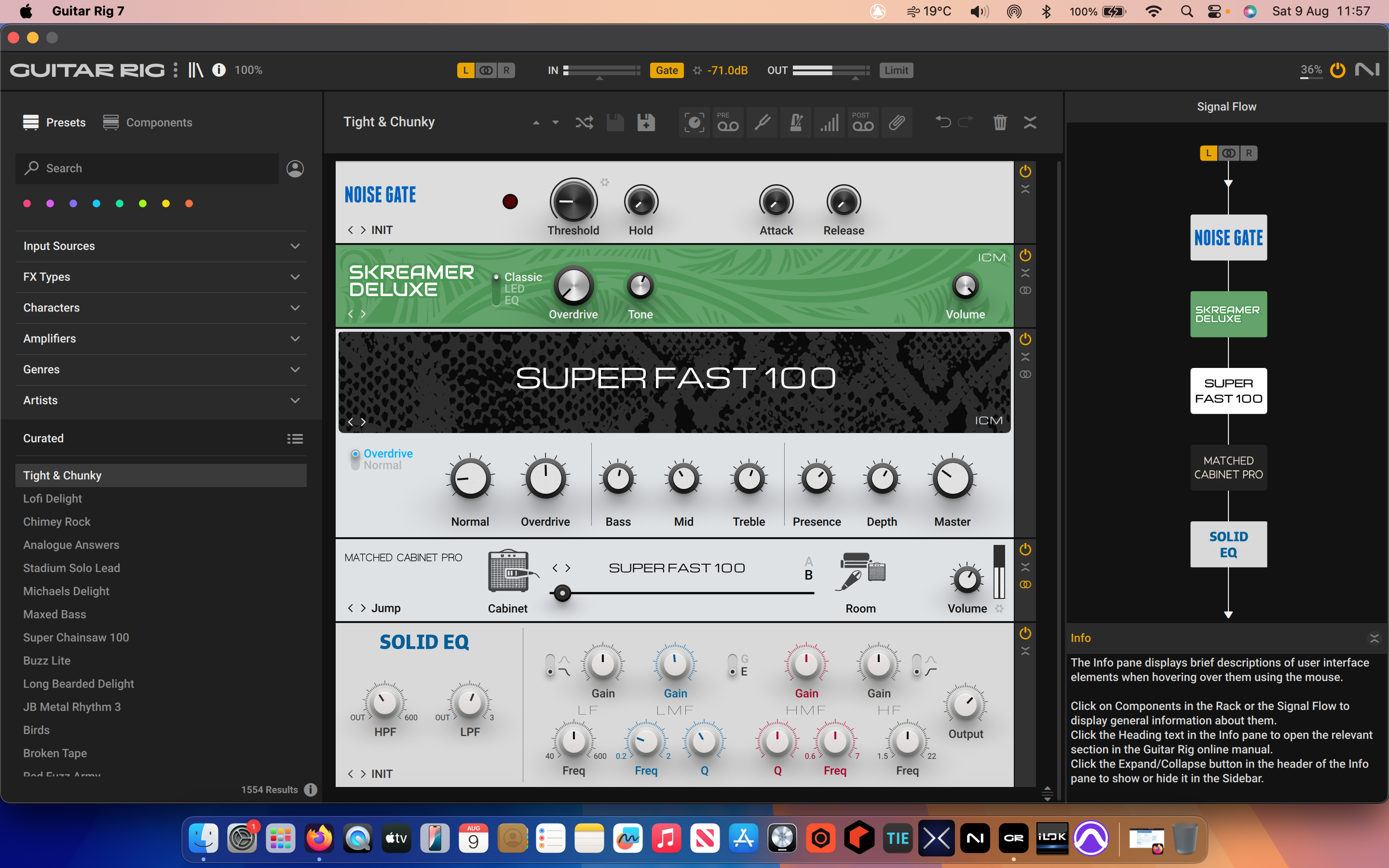
Task: Go to previous preset with up arrow
Action: [536, 122]
